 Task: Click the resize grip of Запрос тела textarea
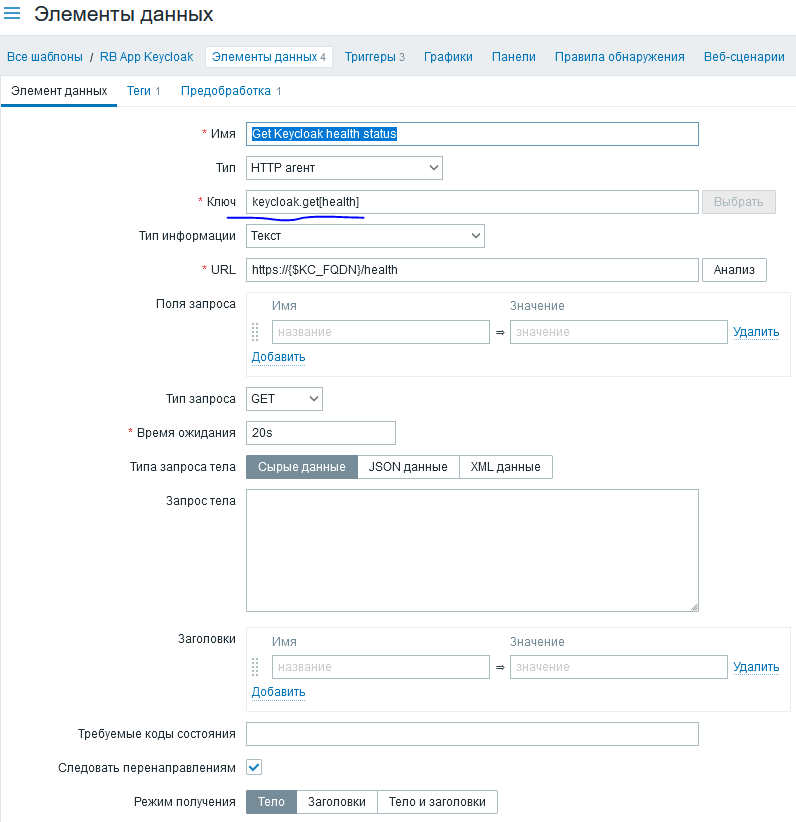pos(693,605)
